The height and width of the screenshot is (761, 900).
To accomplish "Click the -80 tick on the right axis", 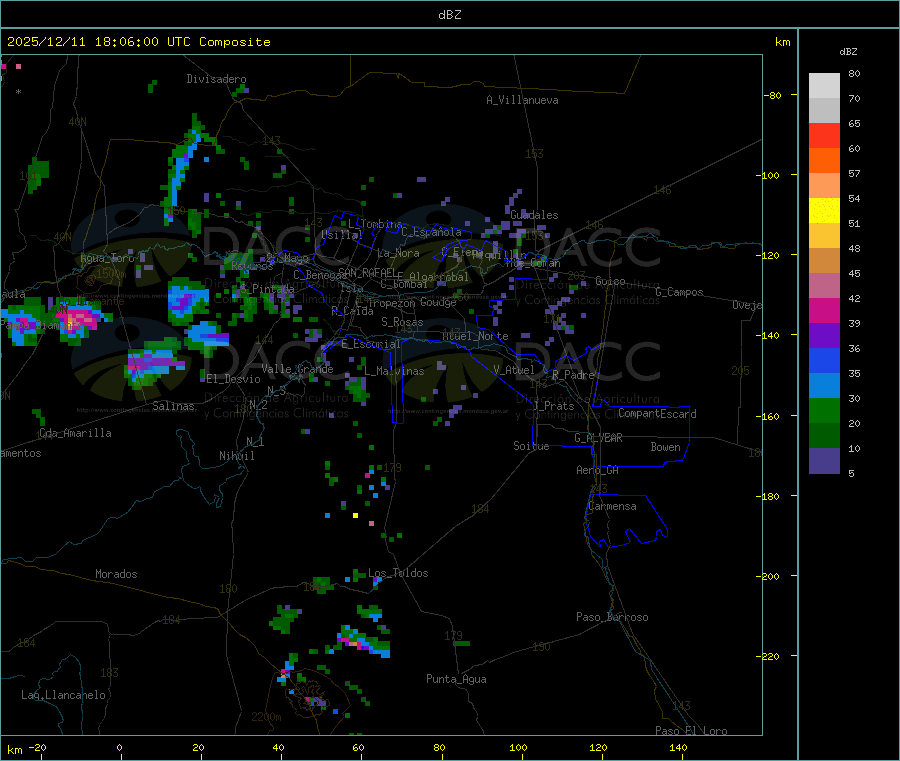I will coord(772,95).
